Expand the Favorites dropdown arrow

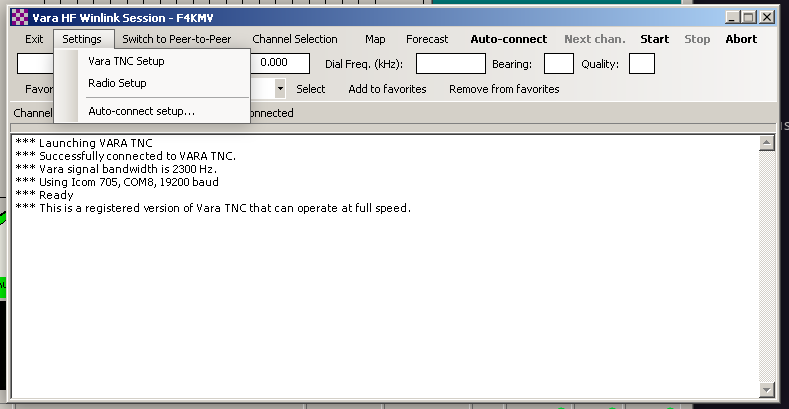pos(279,89)
